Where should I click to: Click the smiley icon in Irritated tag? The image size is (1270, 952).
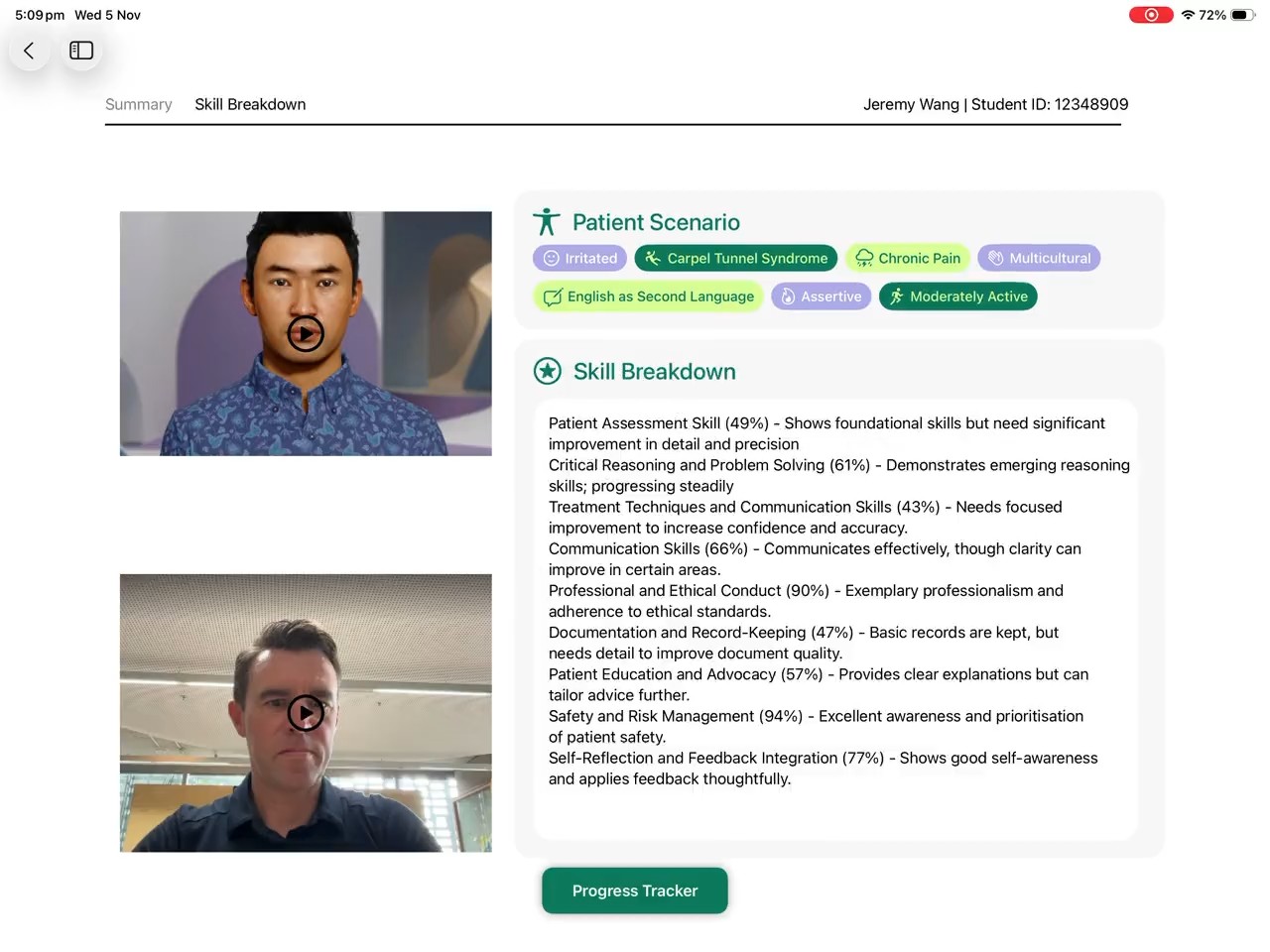coord(552,258)
